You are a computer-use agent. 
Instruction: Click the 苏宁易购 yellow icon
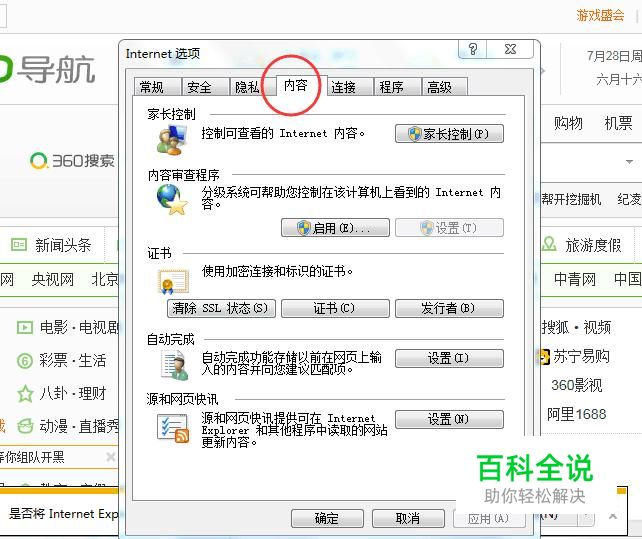545,357
